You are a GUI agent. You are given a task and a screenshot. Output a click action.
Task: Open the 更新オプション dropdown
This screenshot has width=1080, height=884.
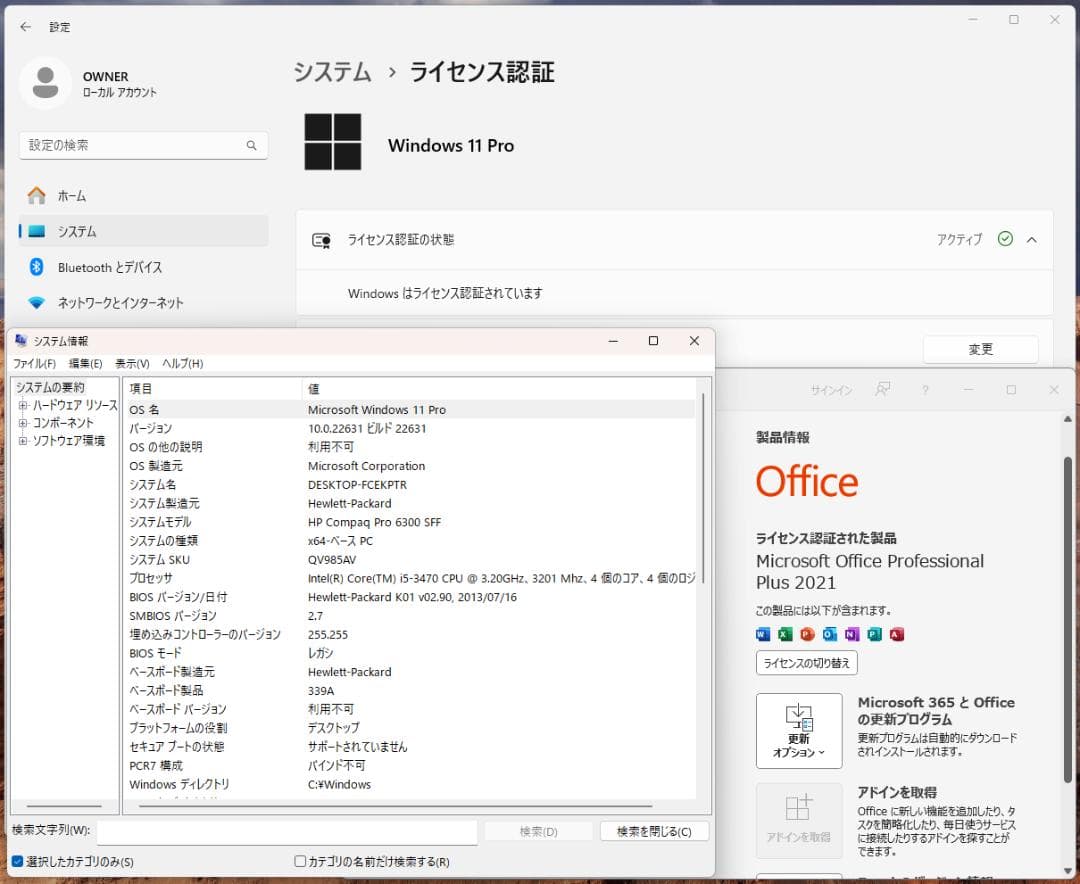click(798, 731)
